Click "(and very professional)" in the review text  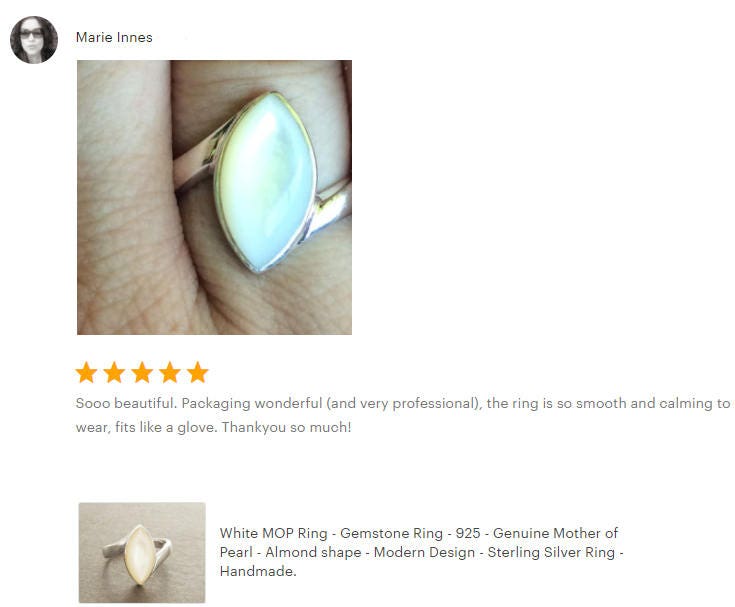404,404
